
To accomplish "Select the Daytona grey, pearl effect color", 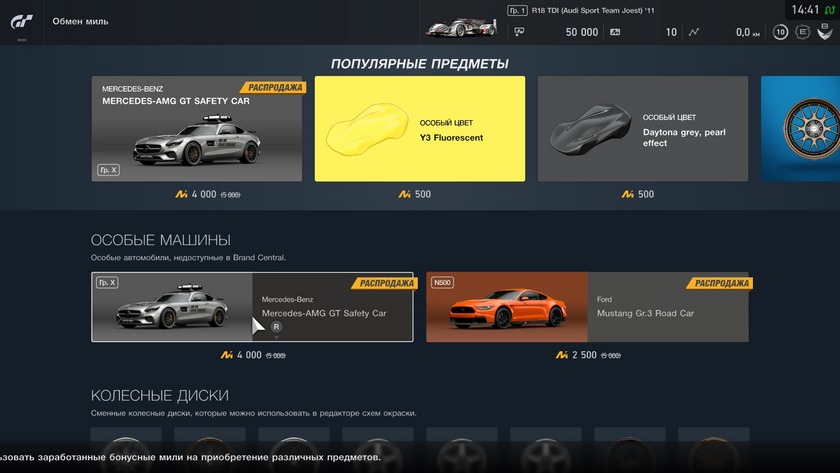I will [643, 129].
